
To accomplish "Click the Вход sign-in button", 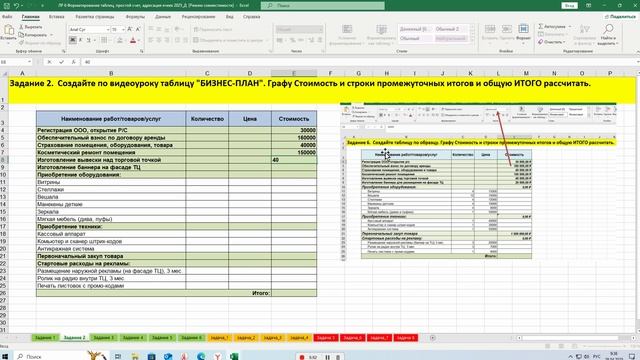I will pos(569,5).
